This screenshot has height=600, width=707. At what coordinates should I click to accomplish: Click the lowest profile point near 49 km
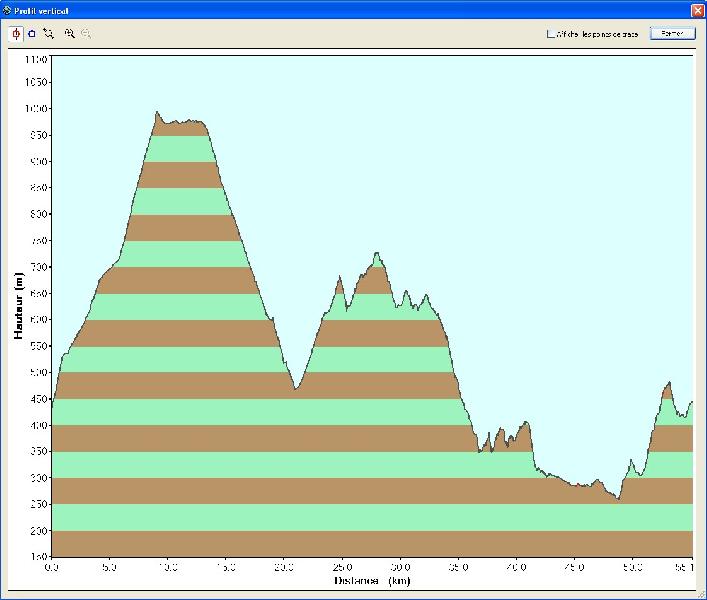(x=618, y=498)
